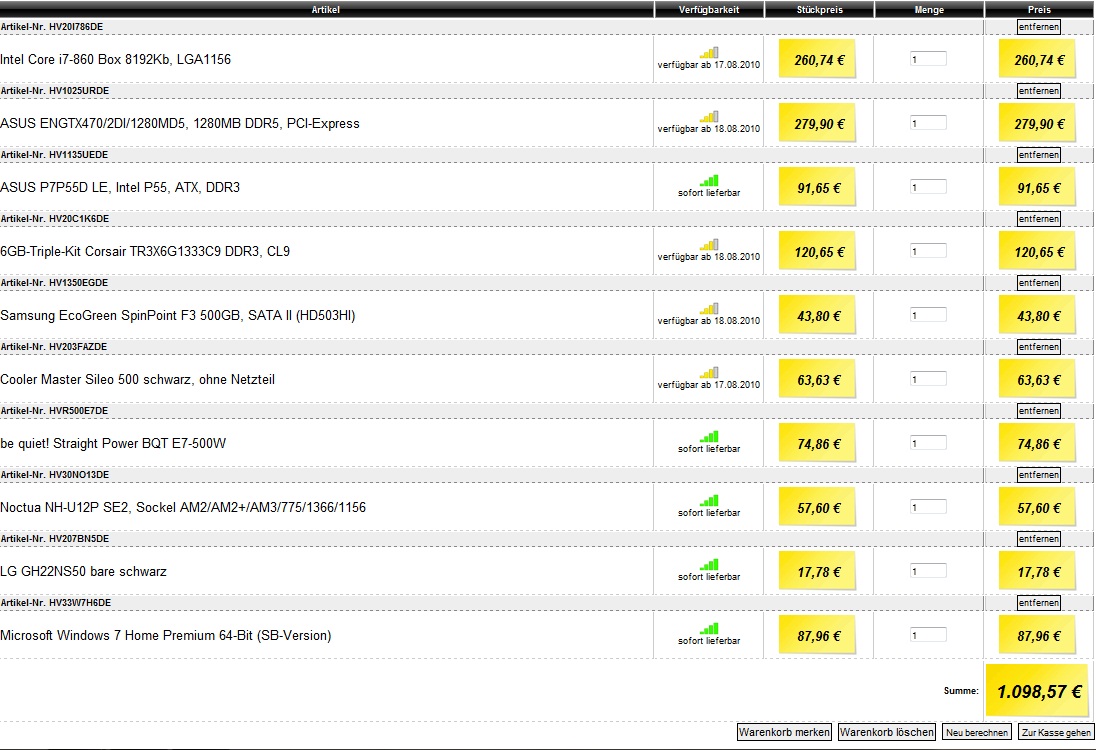Viewport: 1096px width, 750px height.
Task: Remove Cooler Master Sileo with entfernen button
Action: pyautogui.click(x=1039, y=347)
